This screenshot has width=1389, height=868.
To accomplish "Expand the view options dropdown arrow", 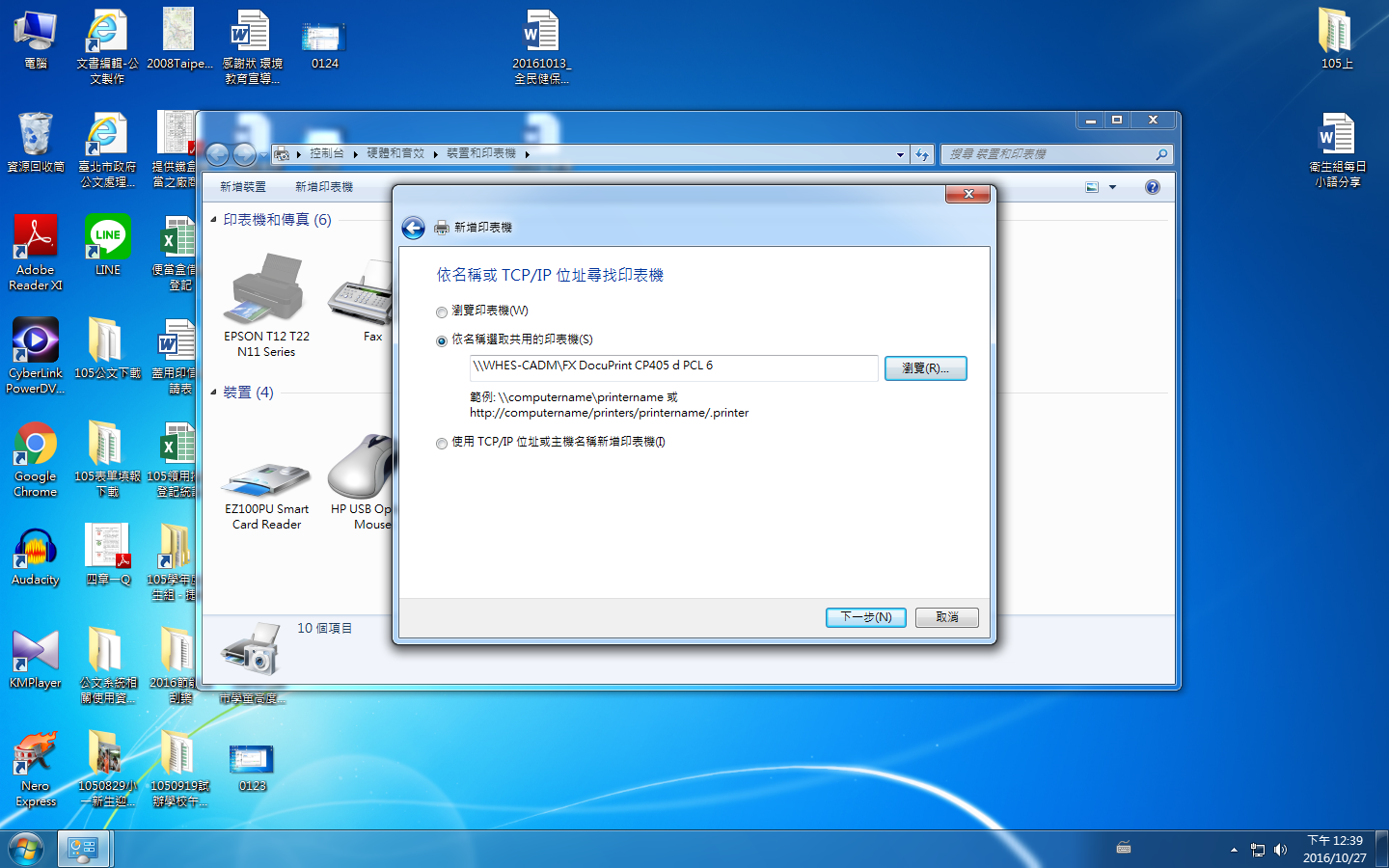I will coord(1112,187).
